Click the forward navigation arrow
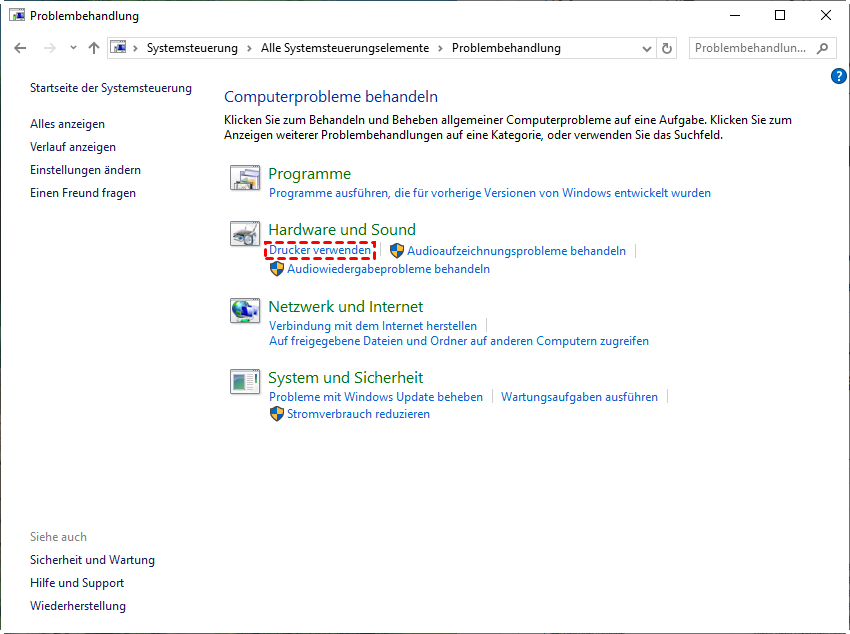The image size is (850, 634). pyautogui.click(x=49, y=48)
